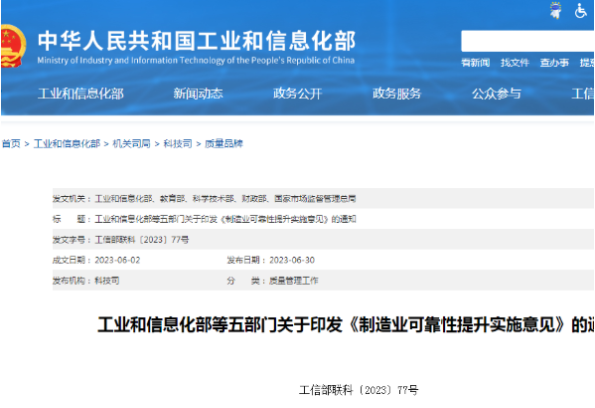Viewport: 595px width, 408px height.
Task: Go to 首页 in the breadcrumb
Action: click(x=11, y=143)
